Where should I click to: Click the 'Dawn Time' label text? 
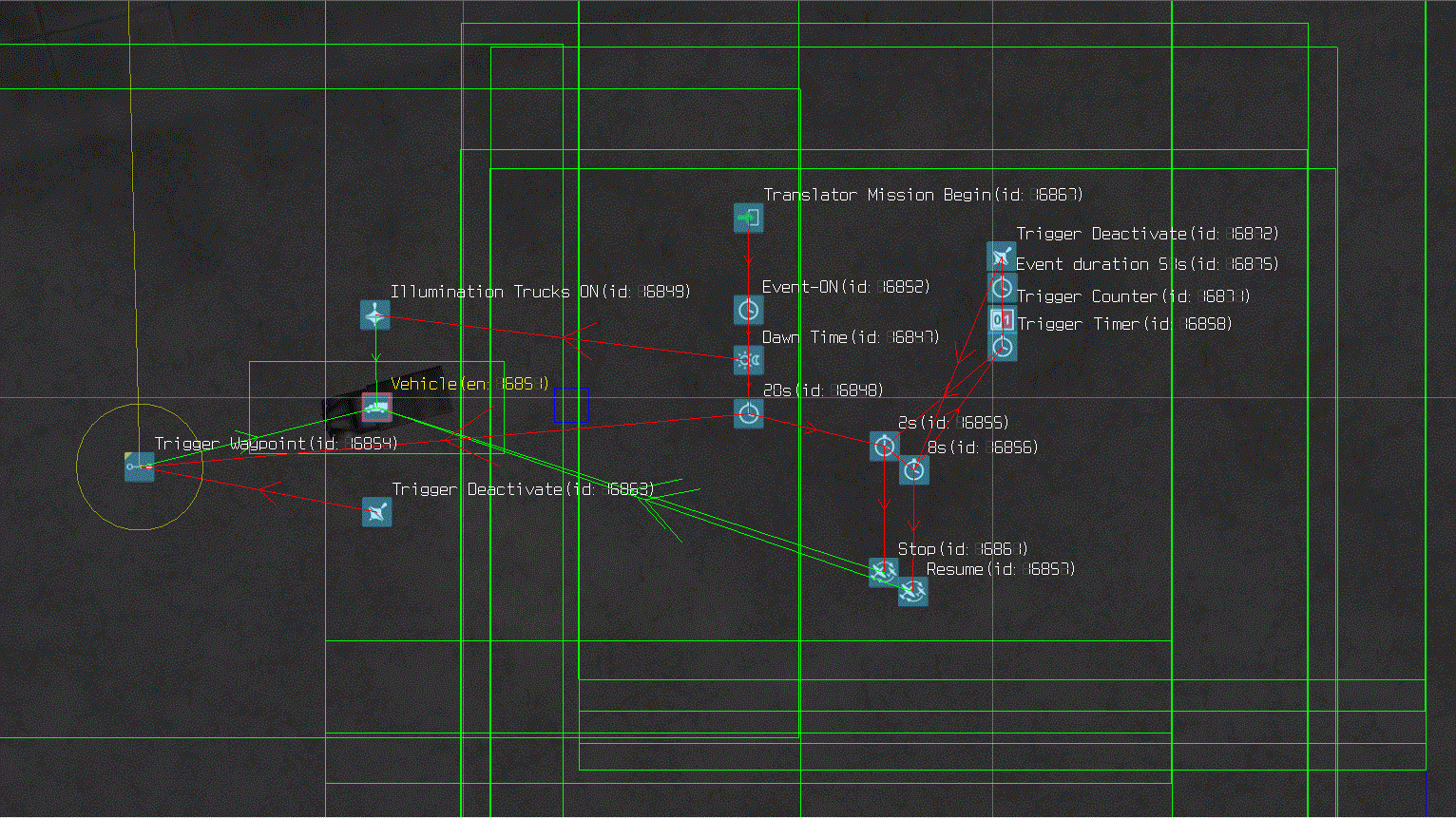[x=851, y=337]
